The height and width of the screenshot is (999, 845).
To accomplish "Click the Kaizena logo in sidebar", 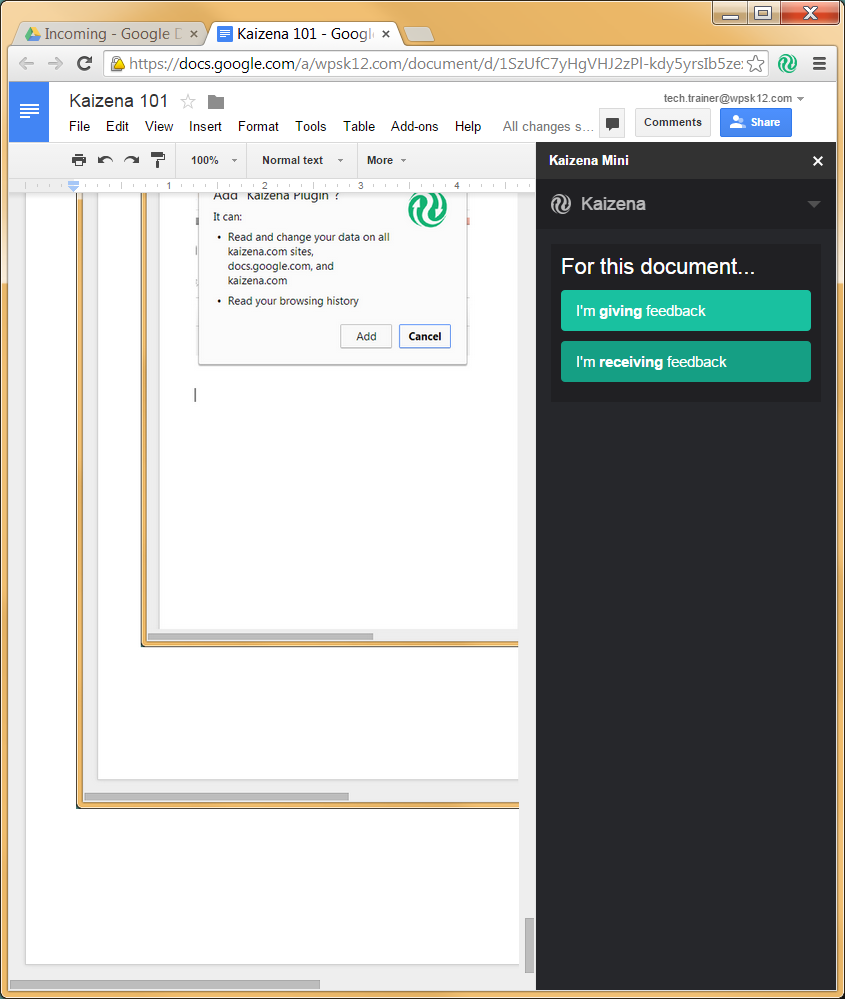I will coord(561,204).
